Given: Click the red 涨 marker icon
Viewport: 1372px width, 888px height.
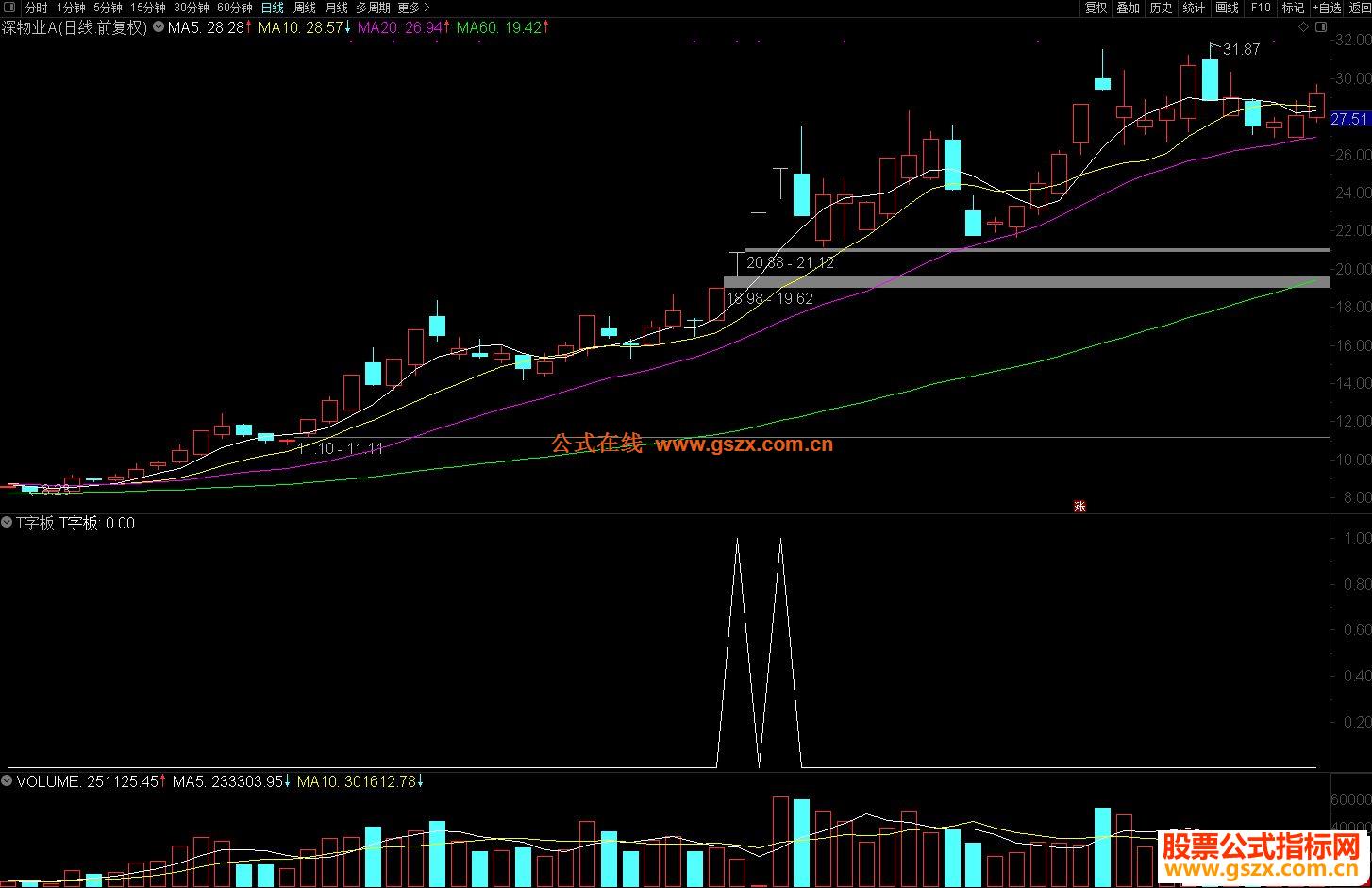Looking at the screenshot, I should click(x=1079, y=506).
